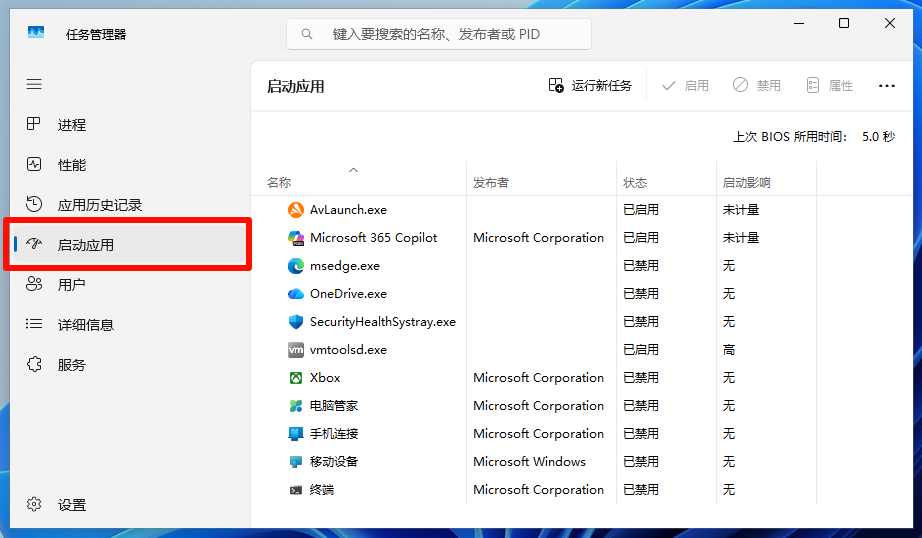Open the 详细信息 tab
This screenshot has height=538, width=922.
tap(131, 325)
